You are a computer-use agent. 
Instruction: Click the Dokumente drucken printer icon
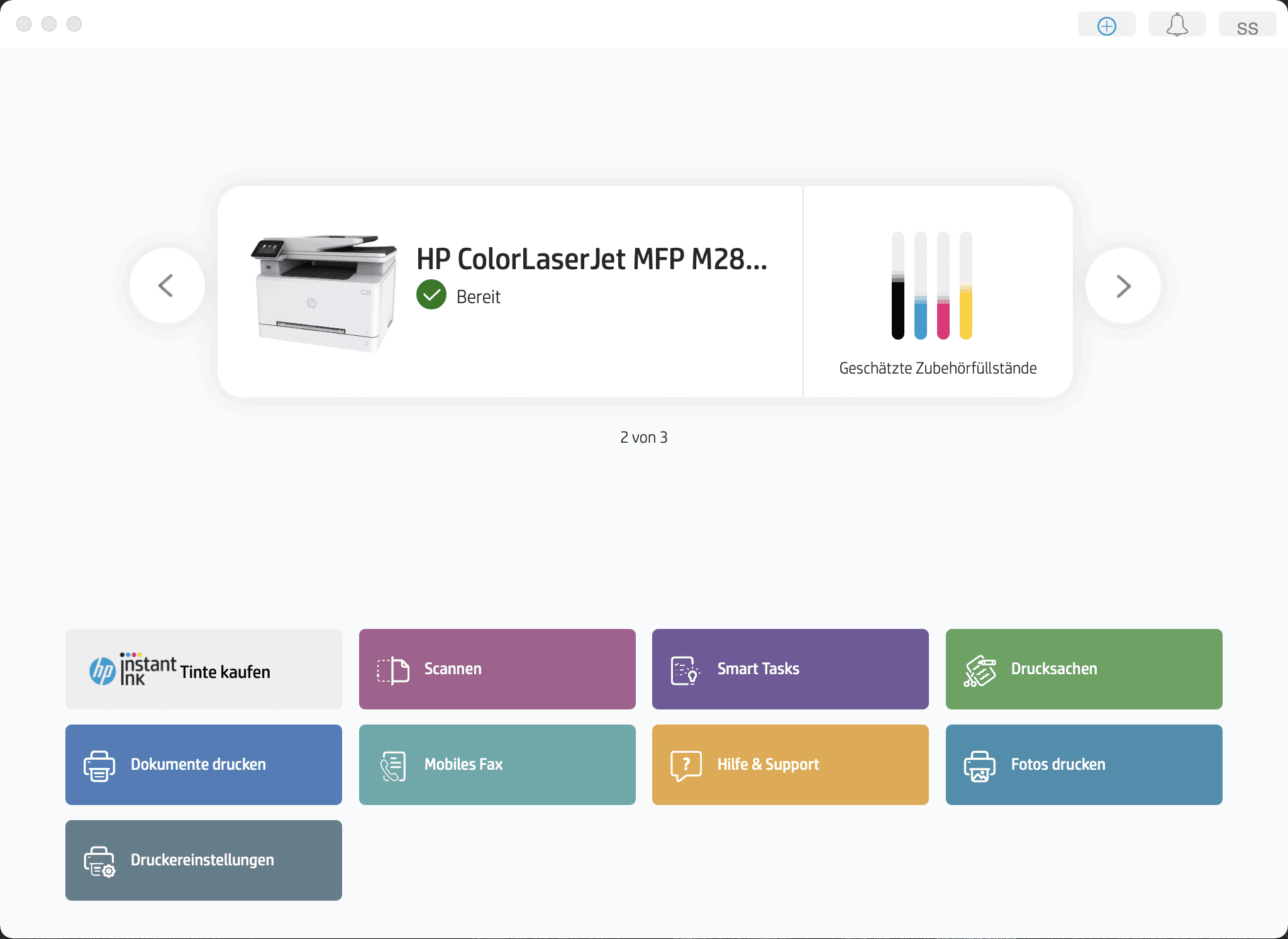(x=99, y=766)
